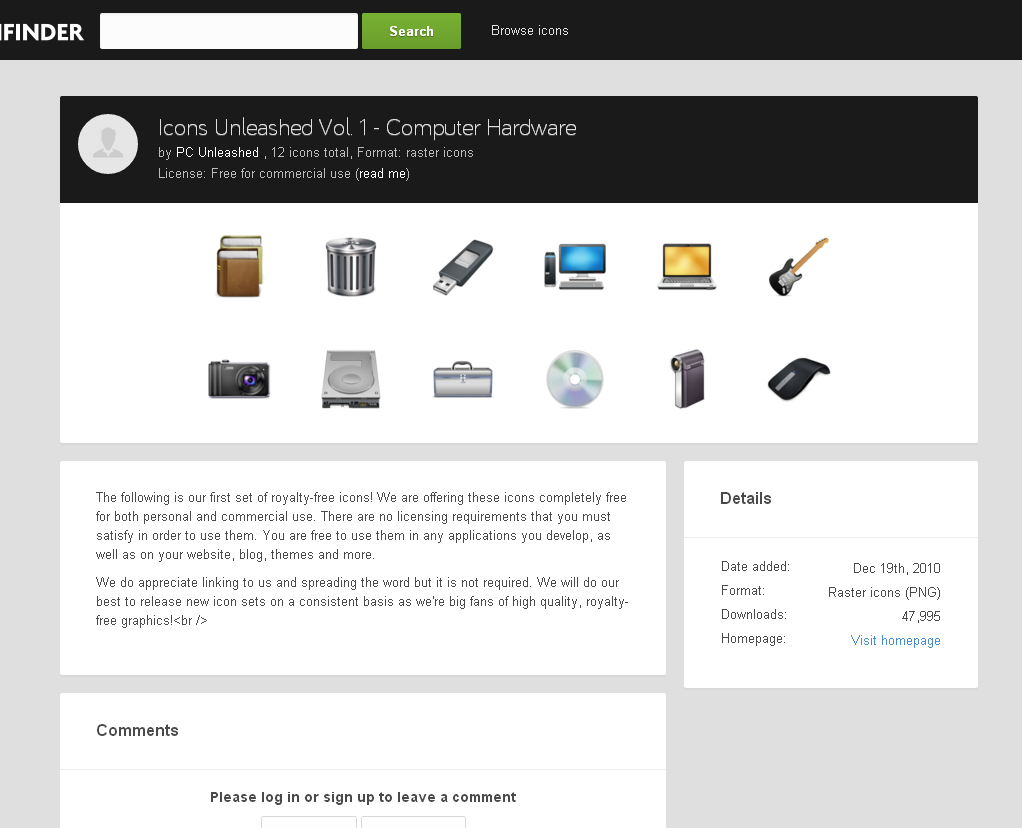The image size is (1022, 828).
Task: Open the electric guitar icon
Action: coord(798,267)
